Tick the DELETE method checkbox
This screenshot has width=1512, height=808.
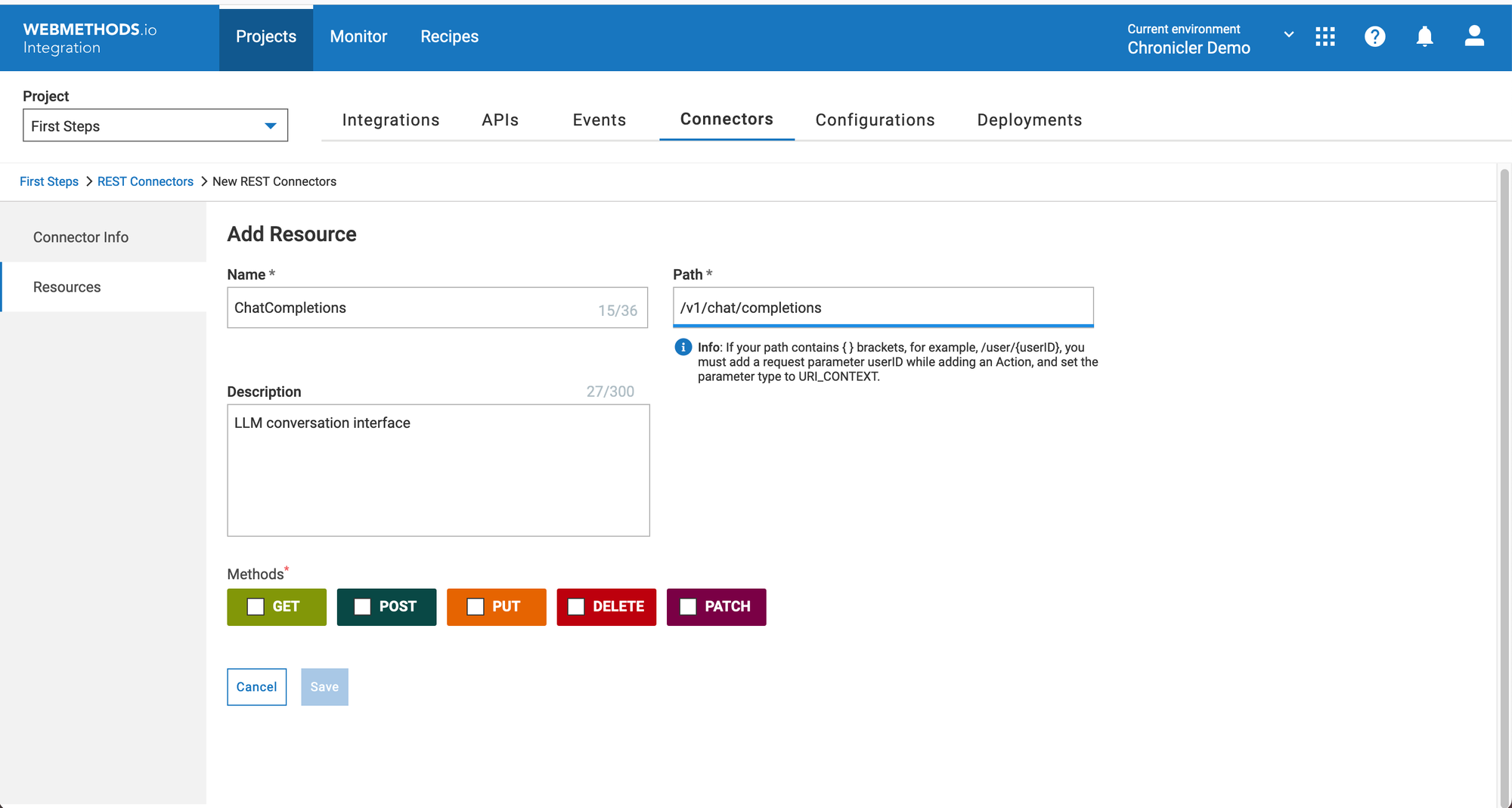tap(576, 607)
